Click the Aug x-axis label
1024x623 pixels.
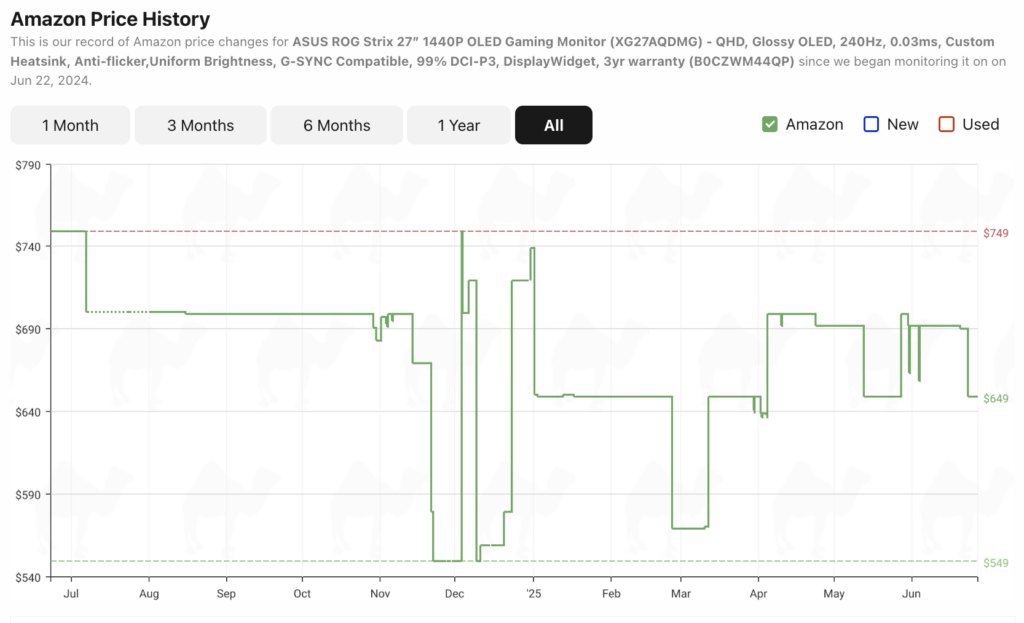click(x=149, y=594)
